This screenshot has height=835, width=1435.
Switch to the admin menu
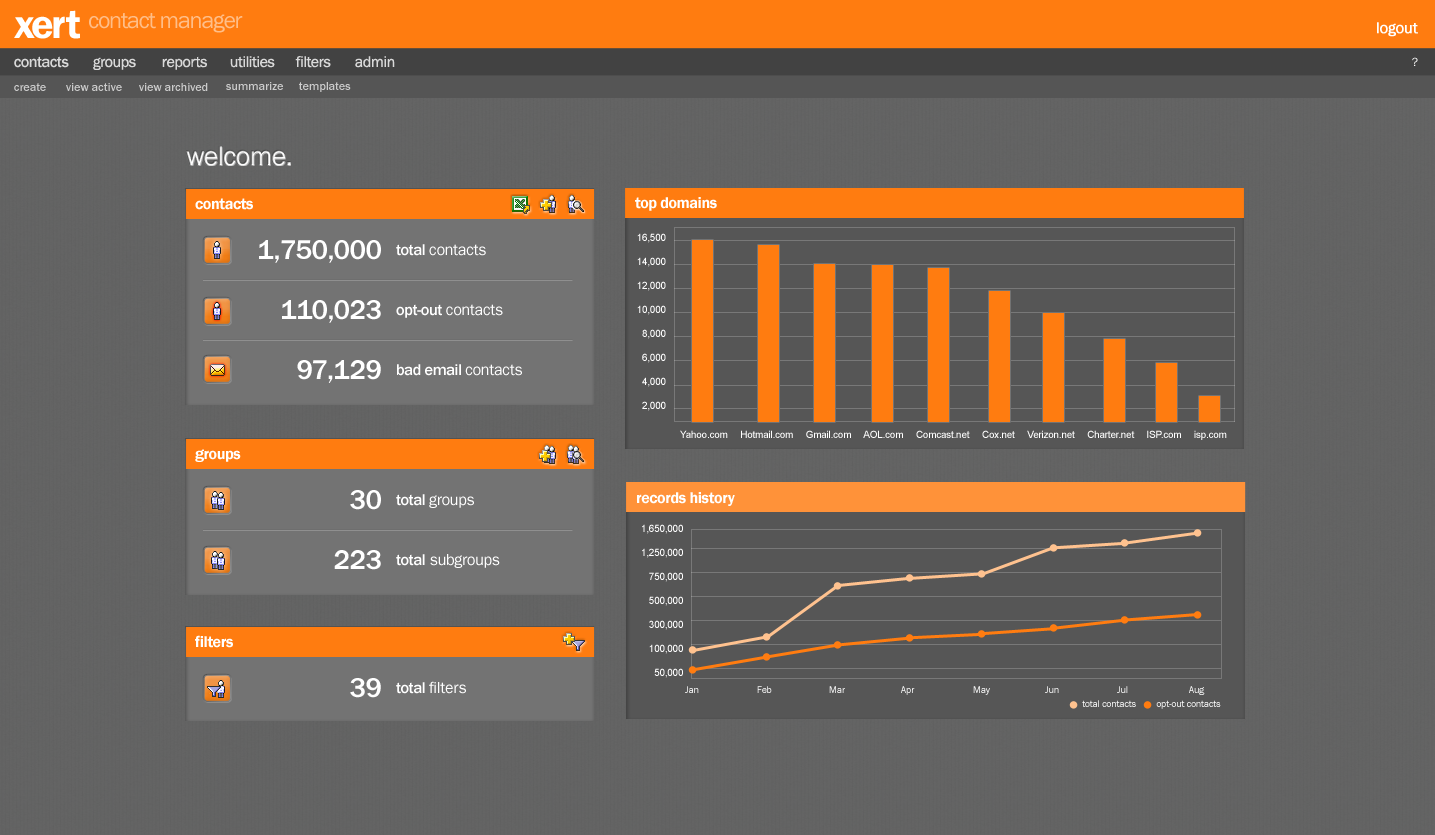(x=374, y=62)
